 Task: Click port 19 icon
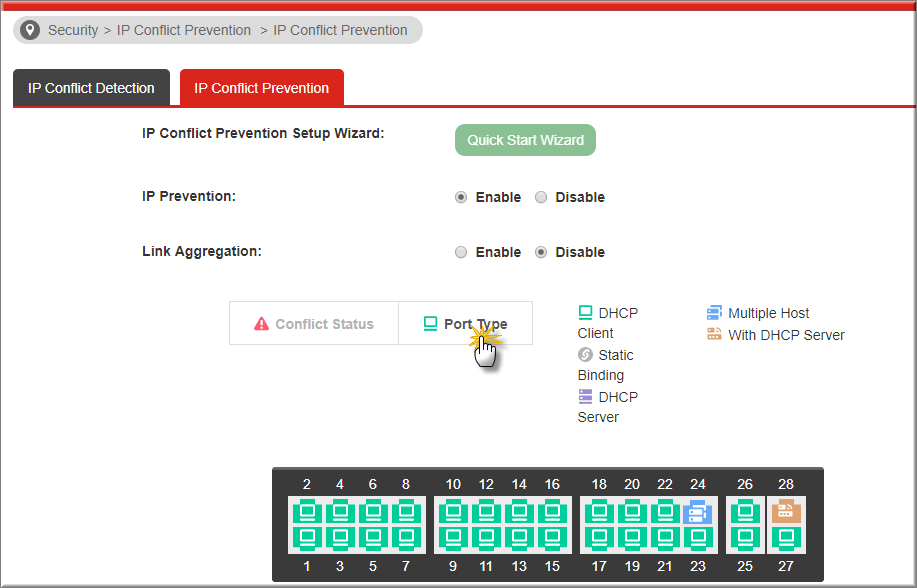coord(632,537)
